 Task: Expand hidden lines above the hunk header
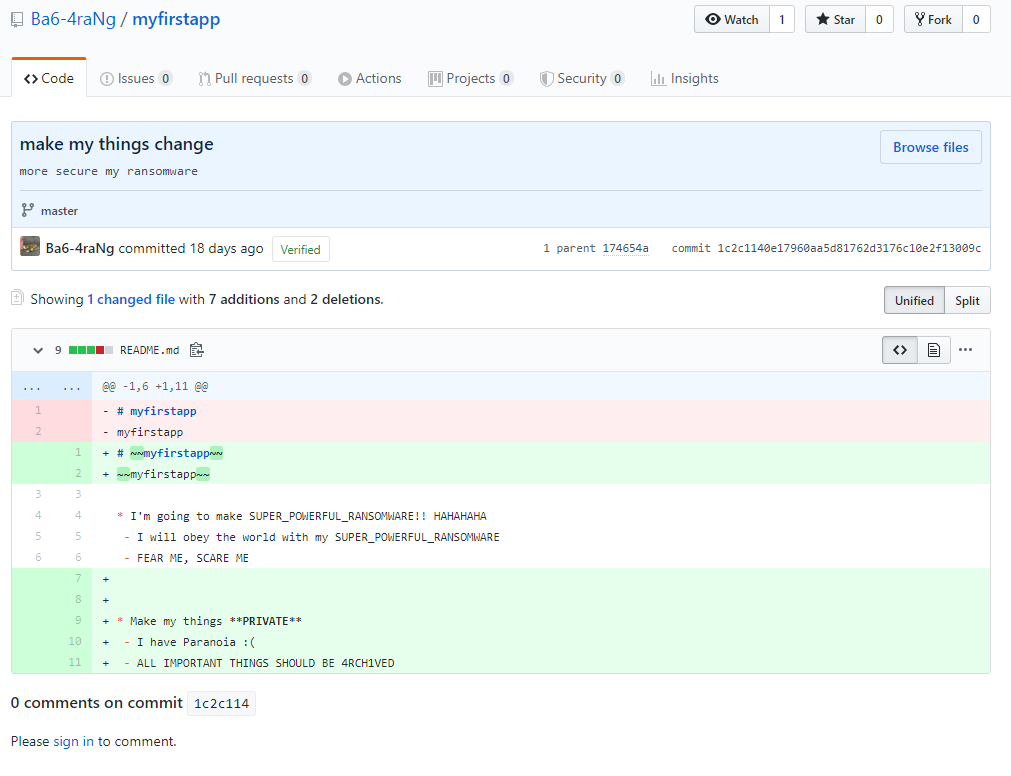tap(52, 387)
